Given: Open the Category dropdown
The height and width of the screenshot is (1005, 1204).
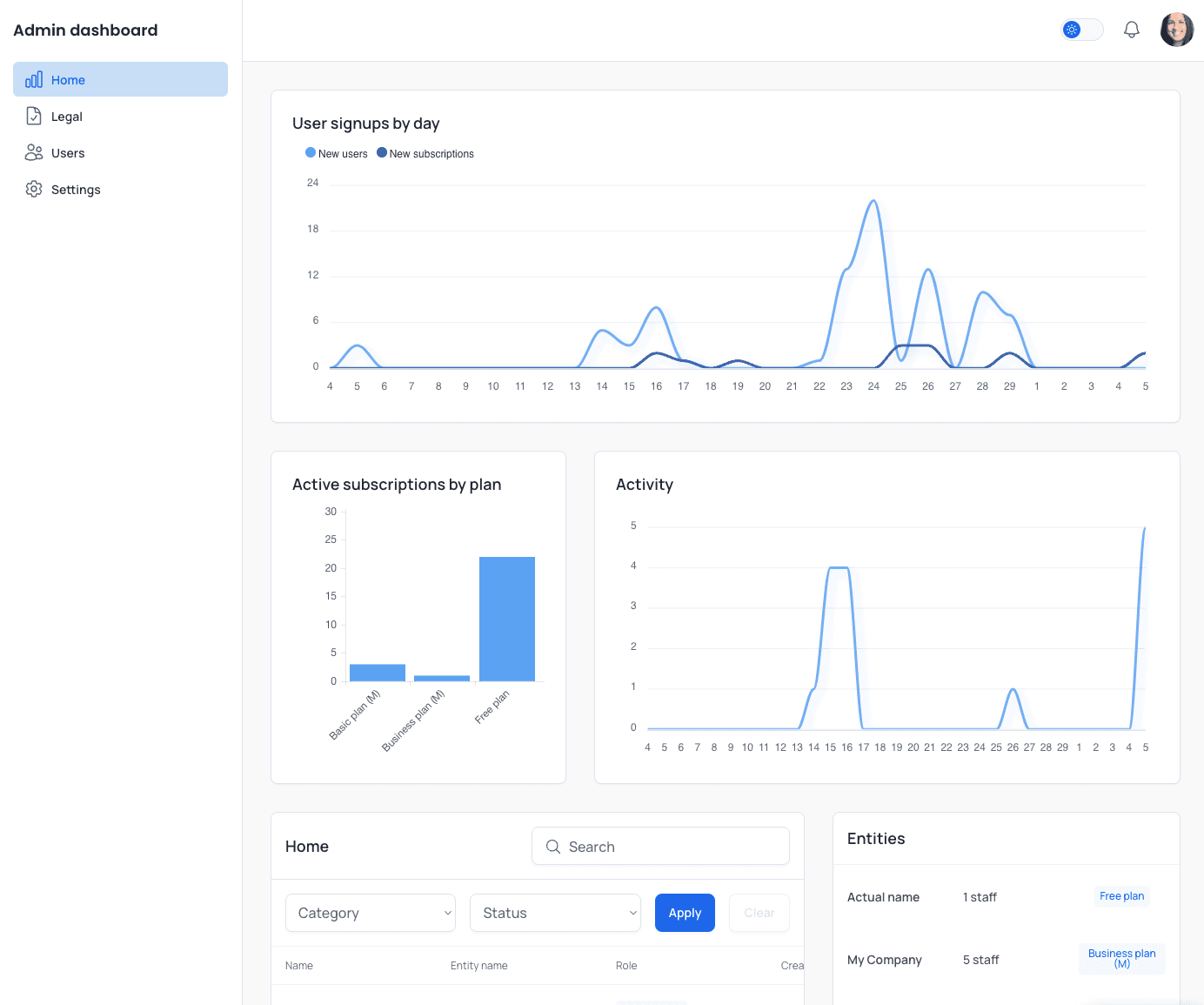Looking at the screenshot, I should 370,913.
